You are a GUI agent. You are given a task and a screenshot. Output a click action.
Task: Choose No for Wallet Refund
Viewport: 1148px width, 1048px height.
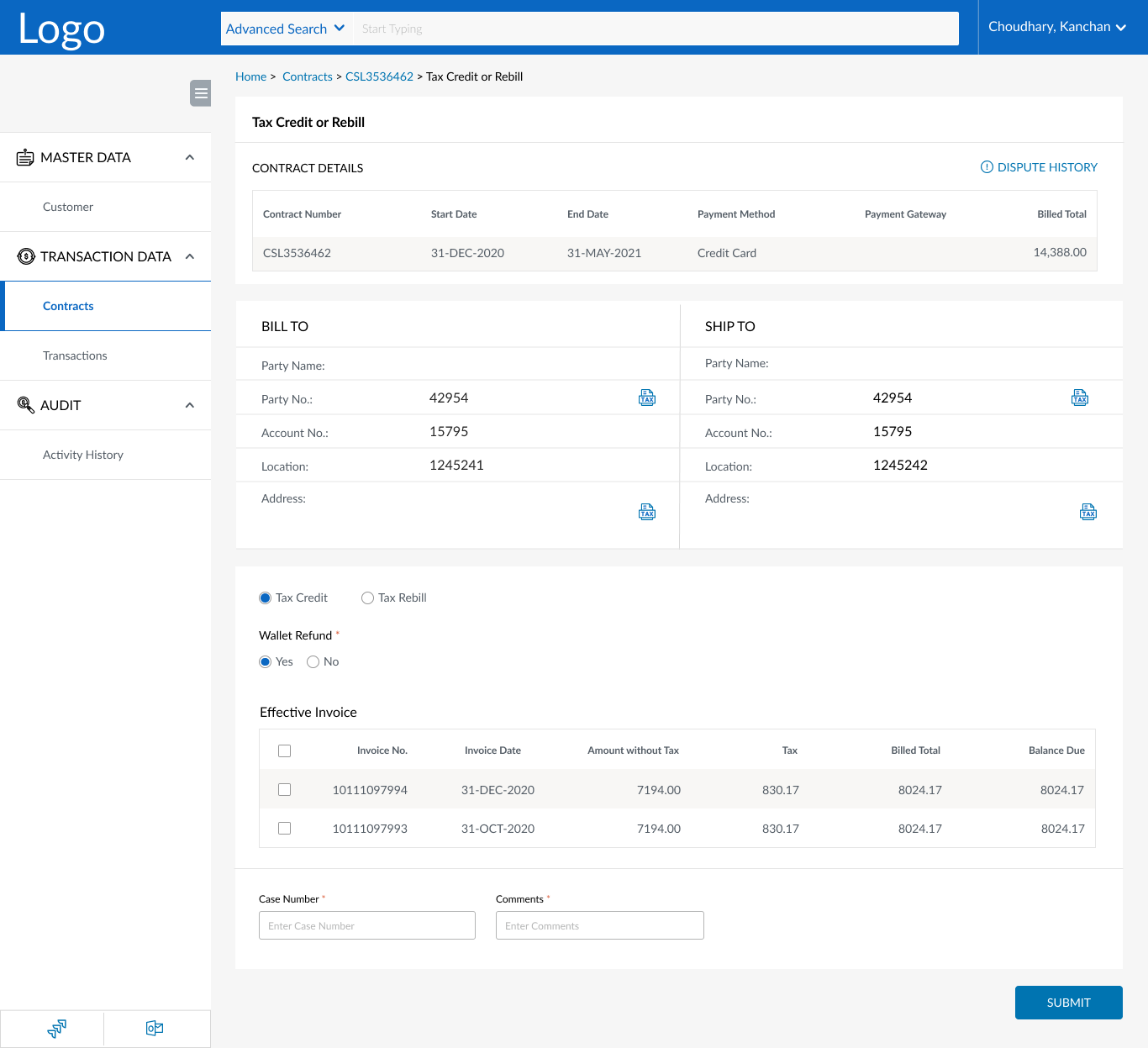click(313, 661)
